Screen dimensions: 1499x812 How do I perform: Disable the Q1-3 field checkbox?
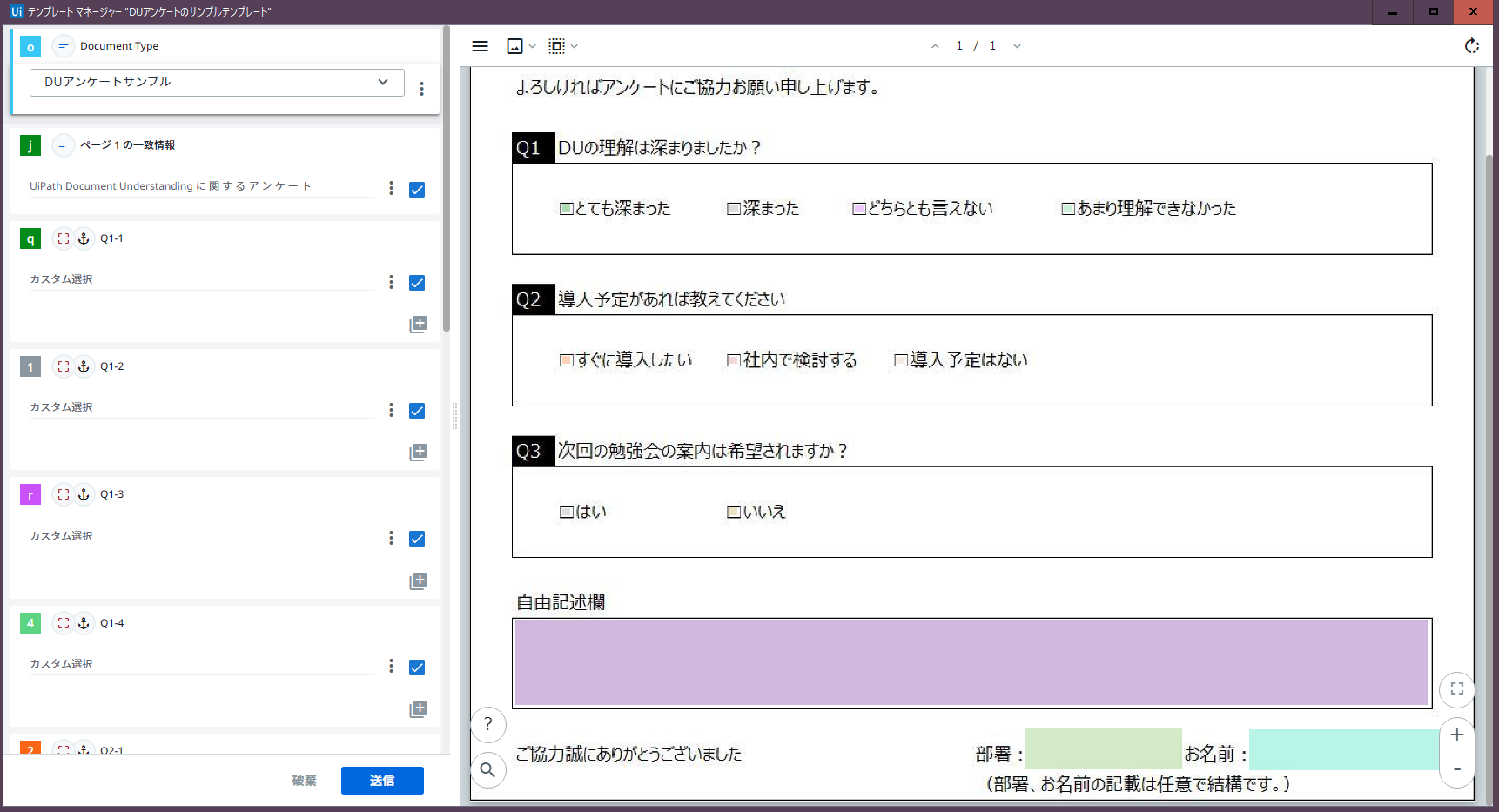pos(417,538)
